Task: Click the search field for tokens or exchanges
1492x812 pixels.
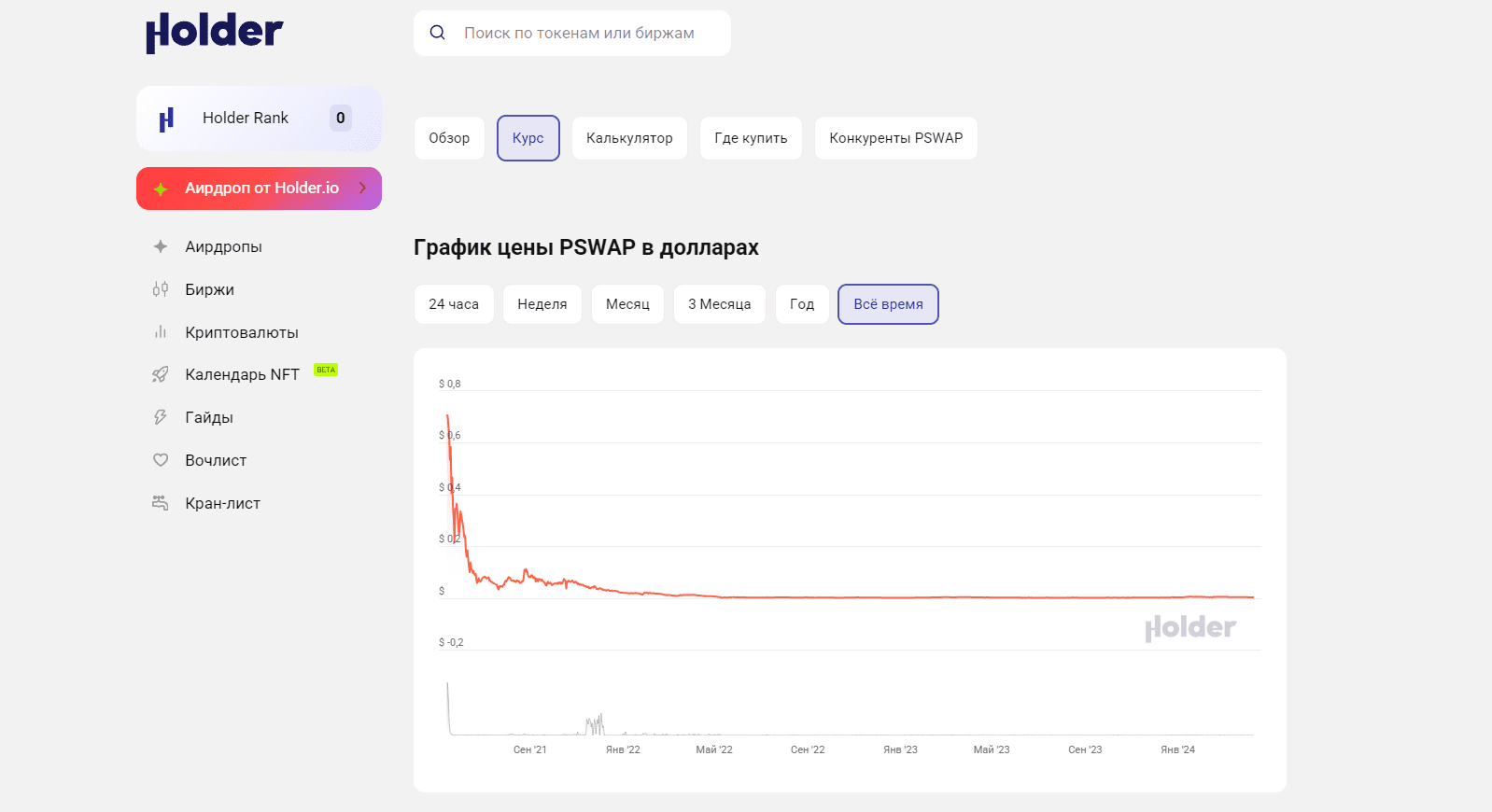Action: [572, 33]
